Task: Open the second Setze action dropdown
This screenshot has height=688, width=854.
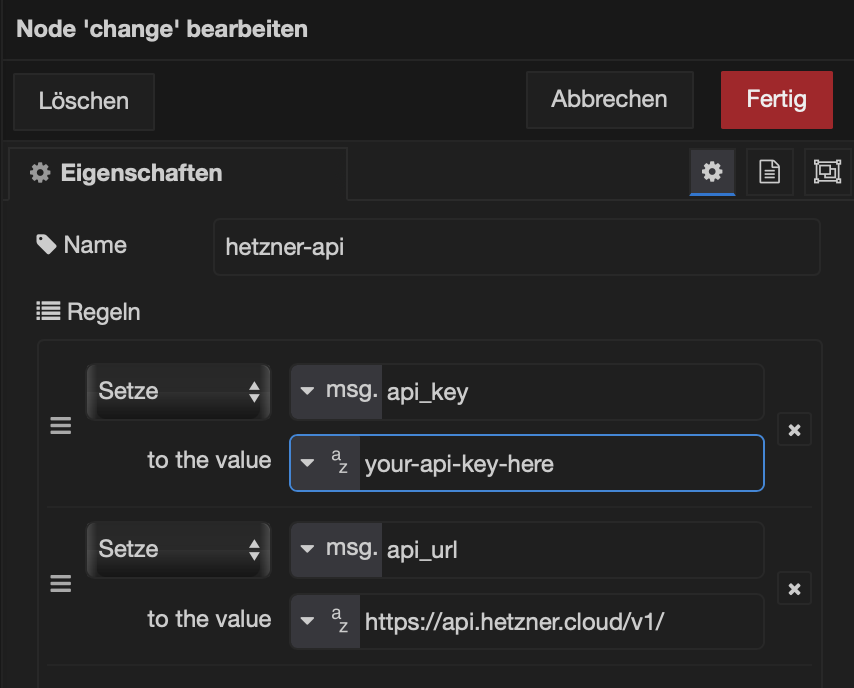Action: [x=179, y=549]
